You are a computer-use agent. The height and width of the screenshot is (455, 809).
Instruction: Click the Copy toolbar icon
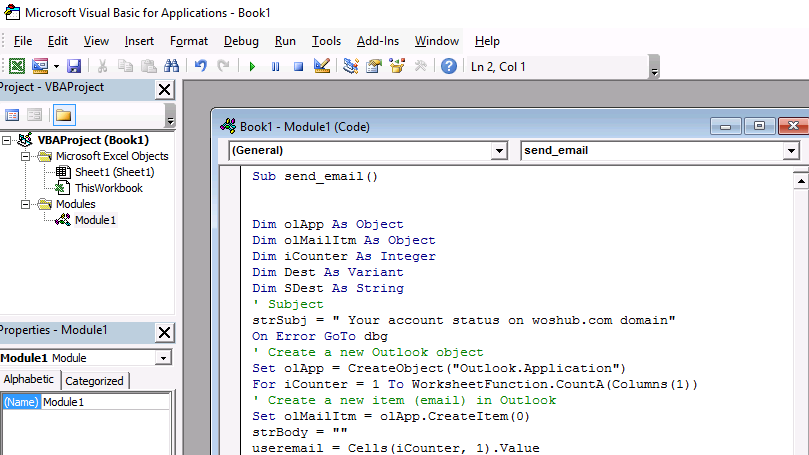[125, 66]
